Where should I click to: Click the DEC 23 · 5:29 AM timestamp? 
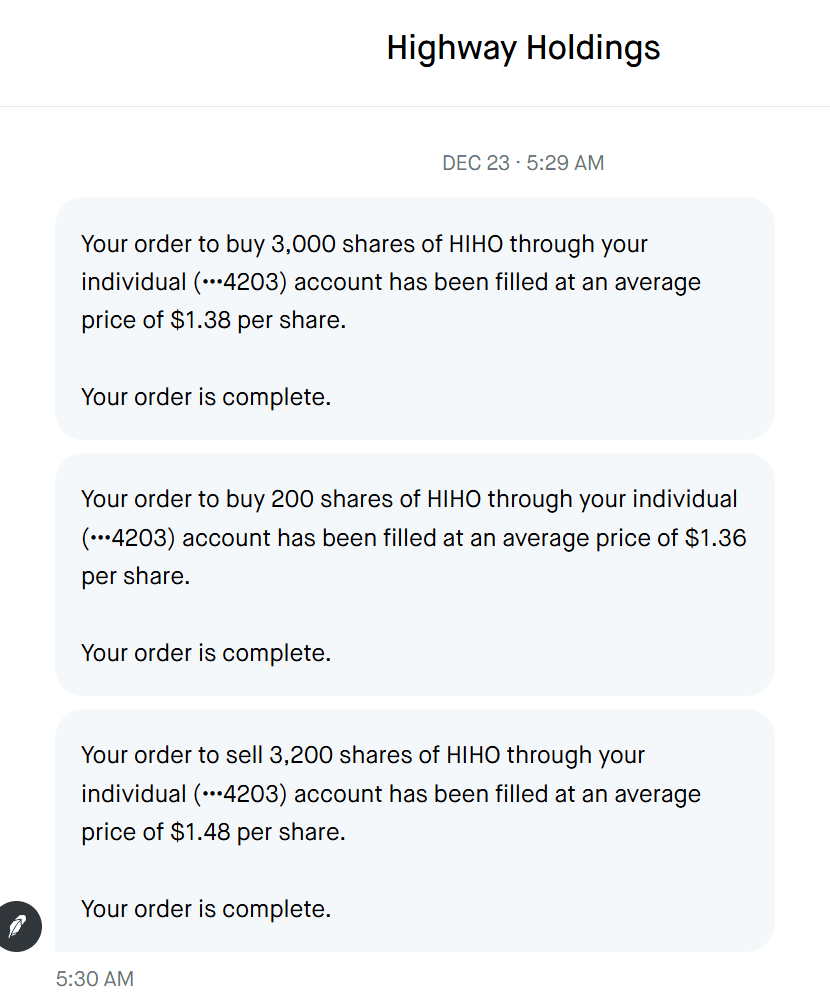tap(523, 163)
